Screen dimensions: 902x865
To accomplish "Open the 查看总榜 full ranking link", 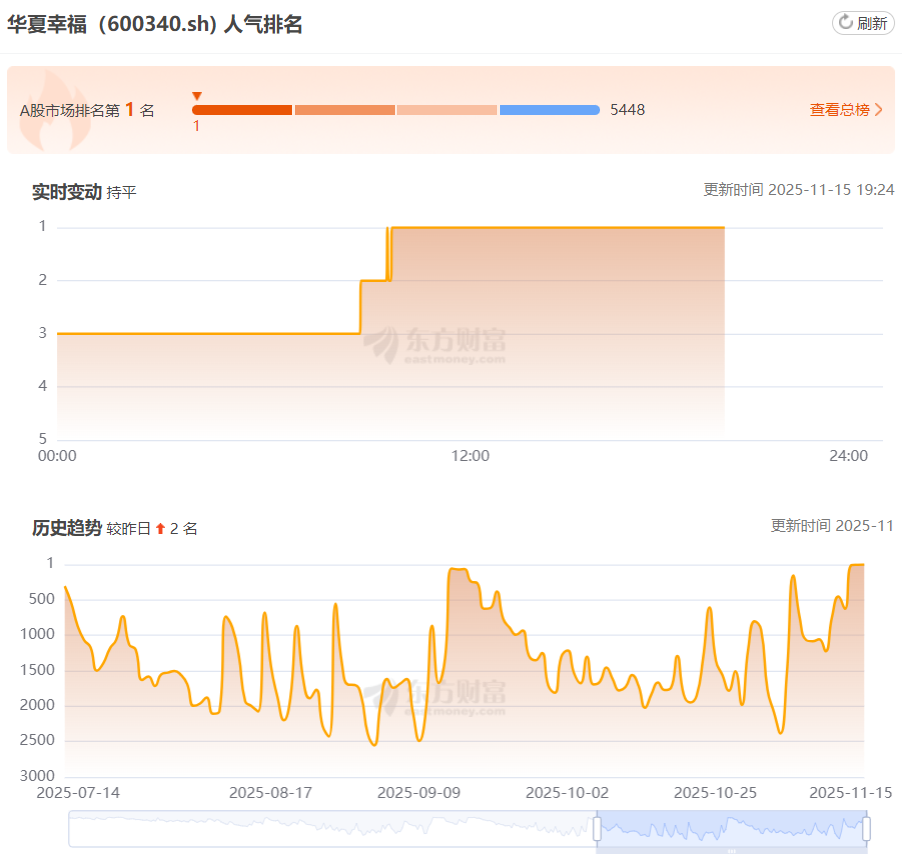I will (x=839, y=110).
